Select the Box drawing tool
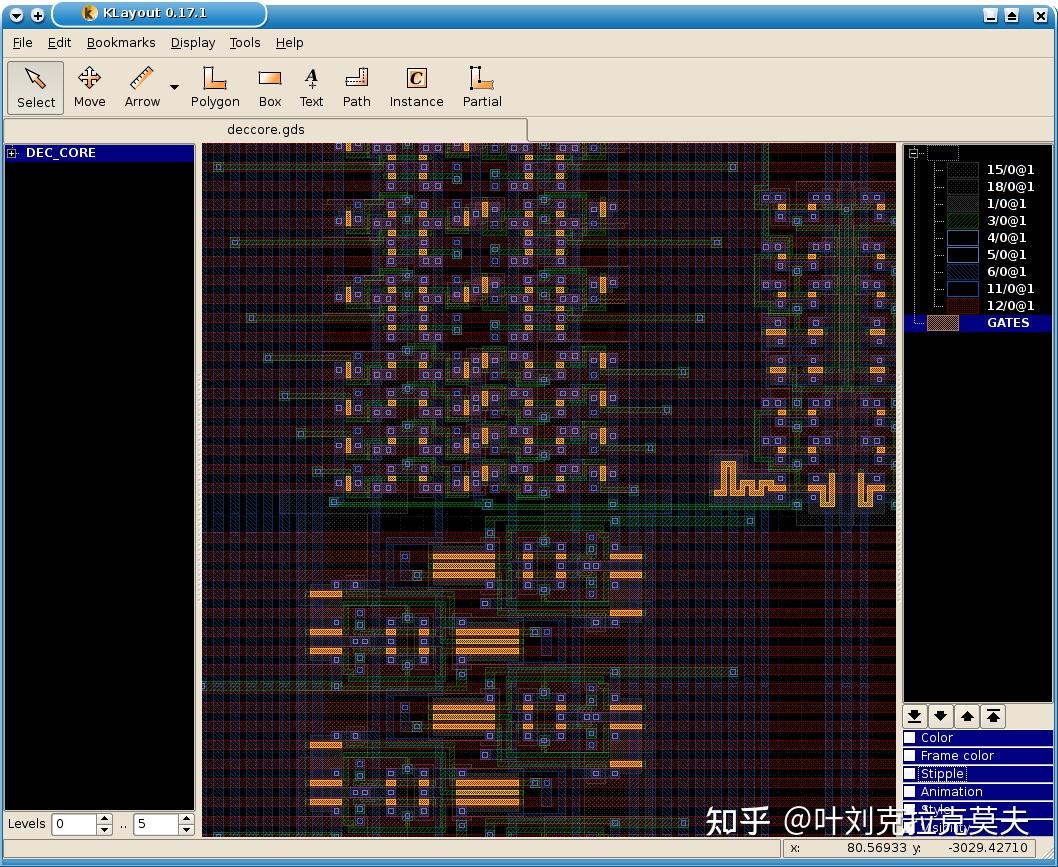Image resolution: width=1058 pixels, height=867 pixels. pos(269,87)
